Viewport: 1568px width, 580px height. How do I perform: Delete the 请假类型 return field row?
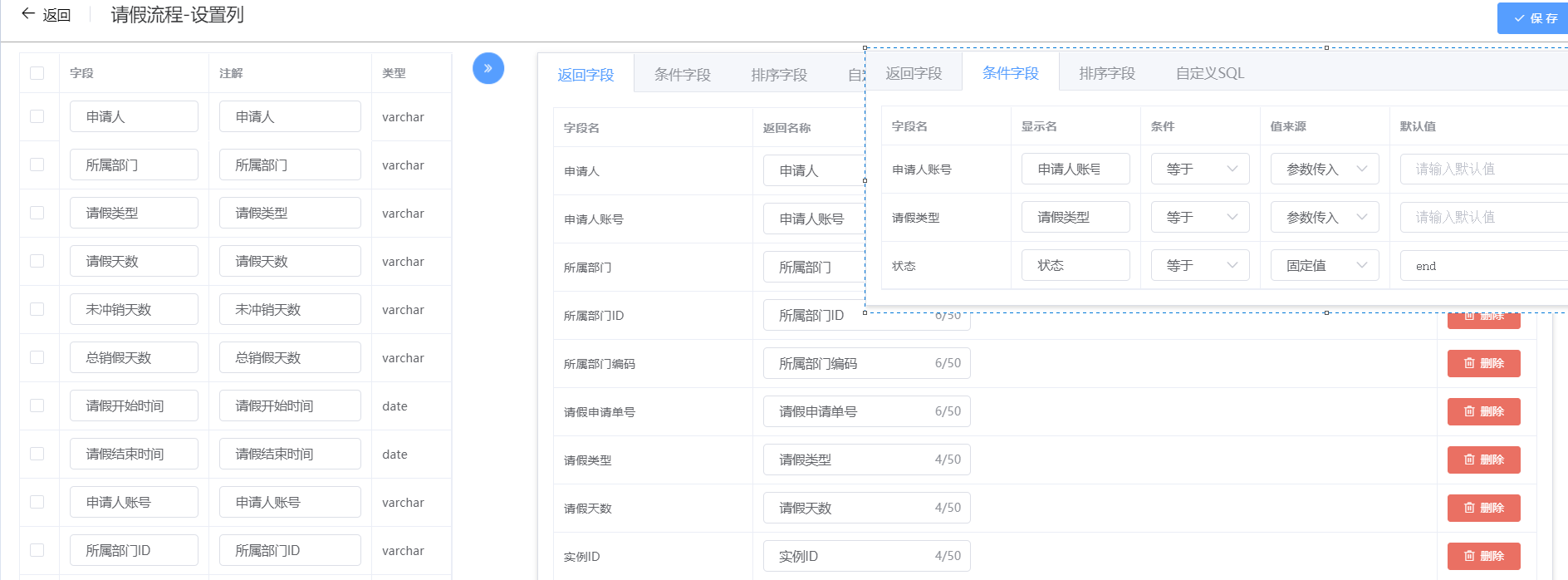(1483, 460)
